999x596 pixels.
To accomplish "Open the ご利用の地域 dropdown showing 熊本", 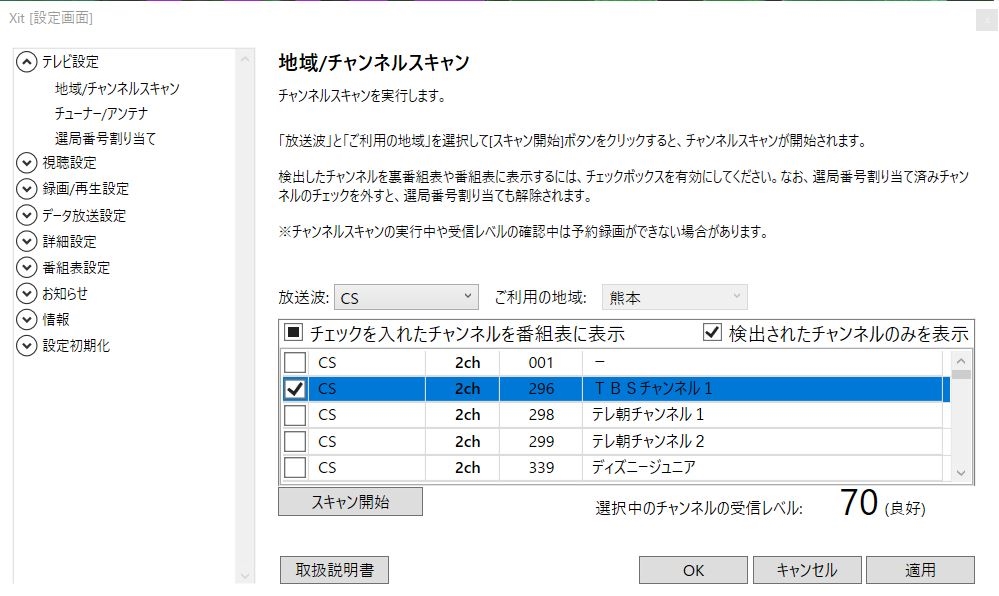I will point(674,297).
